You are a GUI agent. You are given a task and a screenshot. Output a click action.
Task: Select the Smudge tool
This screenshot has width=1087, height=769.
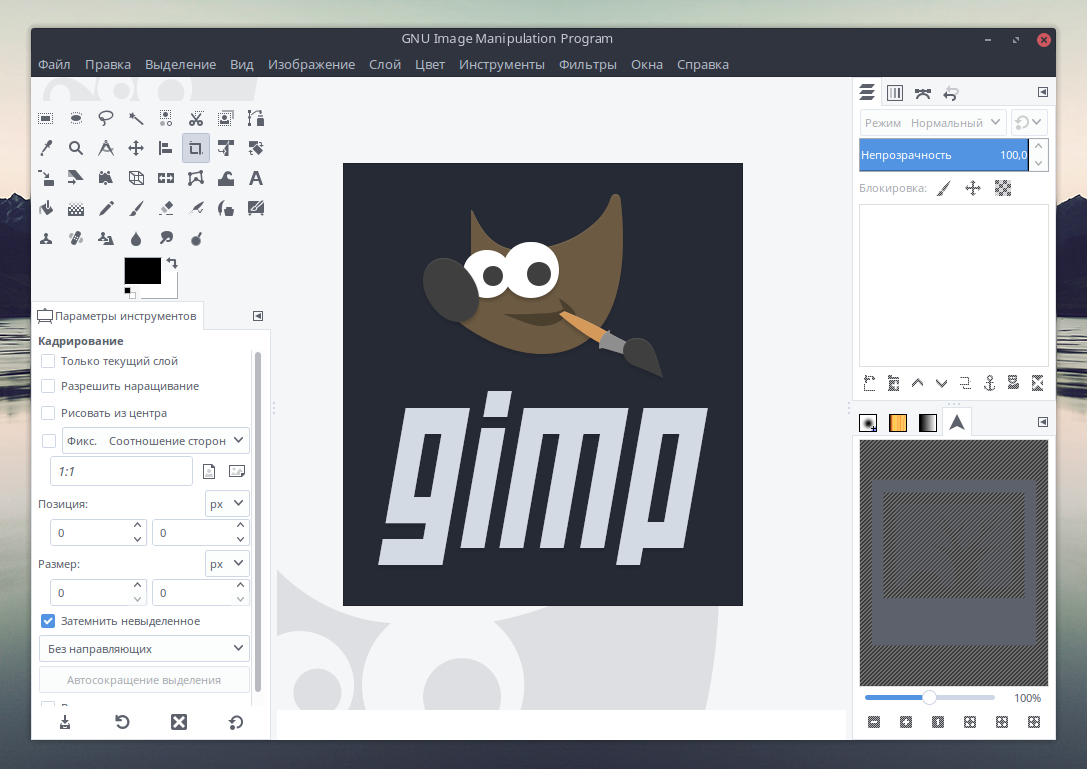[166, 239]
